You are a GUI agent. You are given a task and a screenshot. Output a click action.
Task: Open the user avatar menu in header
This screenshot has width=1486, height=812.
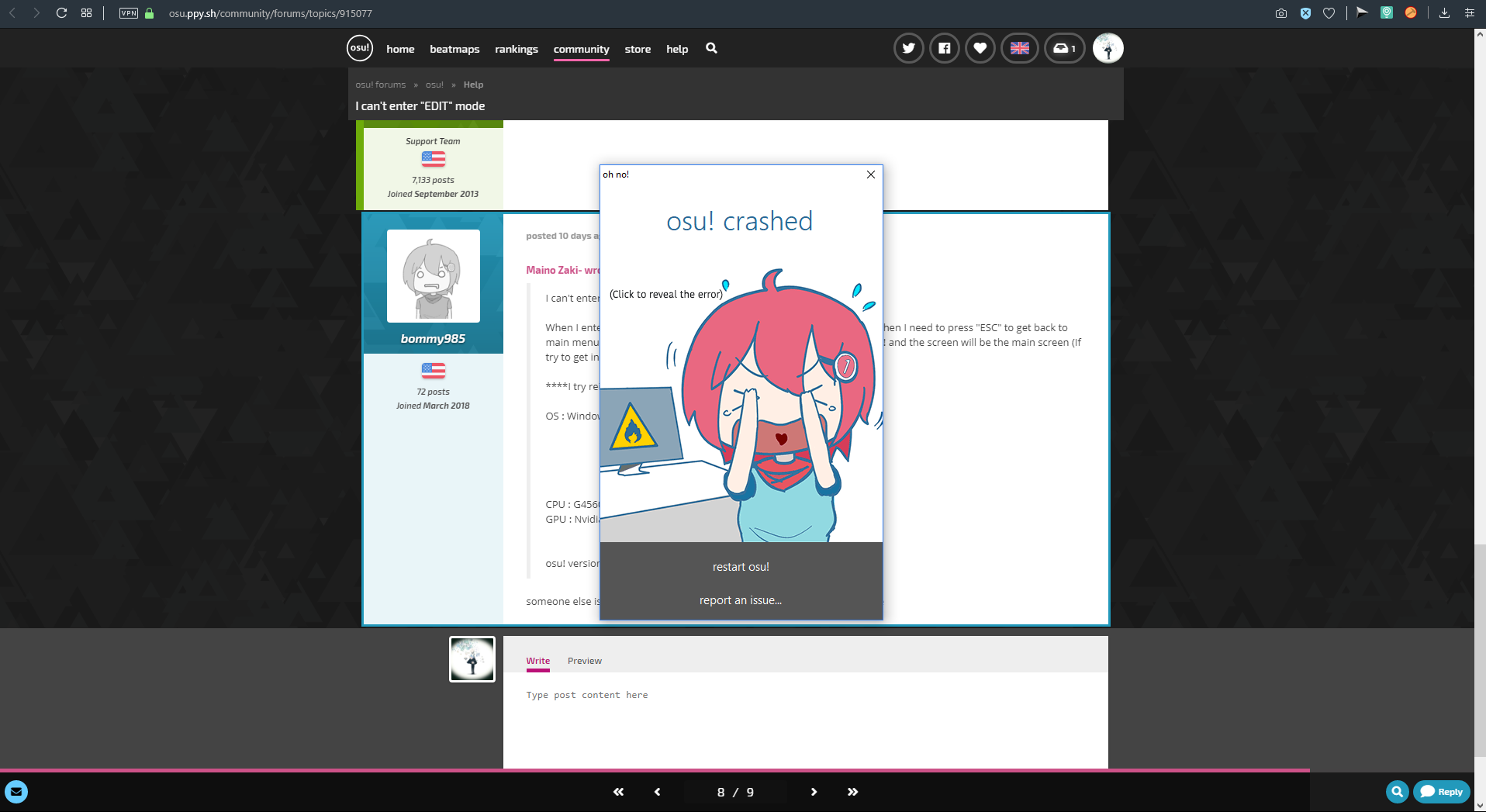(x=1108, y=48)
